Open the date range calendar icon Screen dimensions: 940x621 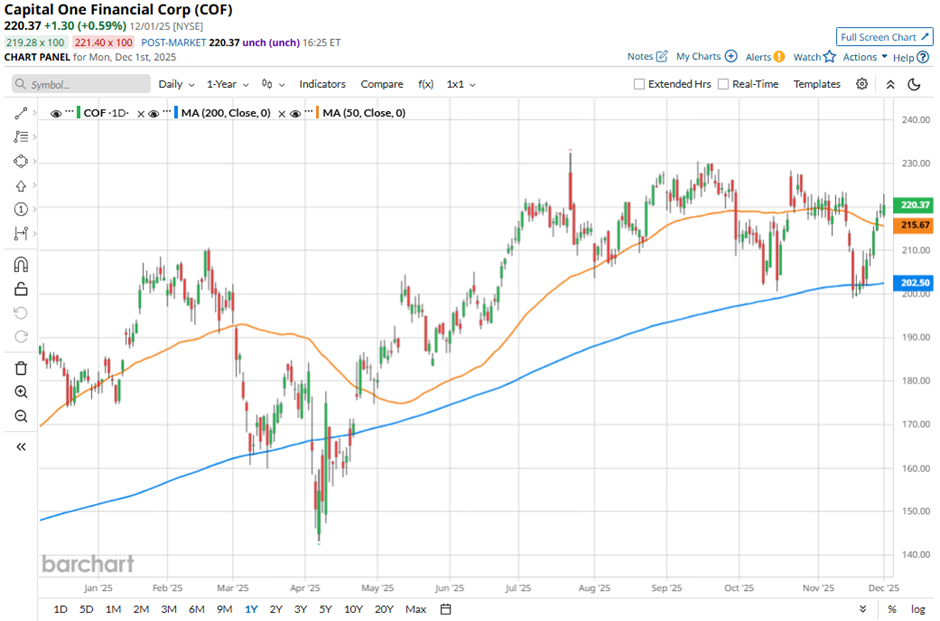(446, 609)
